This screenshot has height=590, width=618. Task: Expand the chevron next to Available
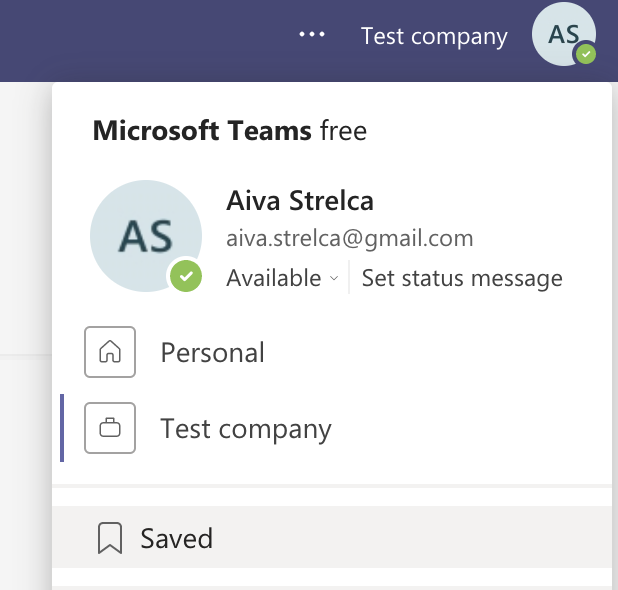click(333, 279)
